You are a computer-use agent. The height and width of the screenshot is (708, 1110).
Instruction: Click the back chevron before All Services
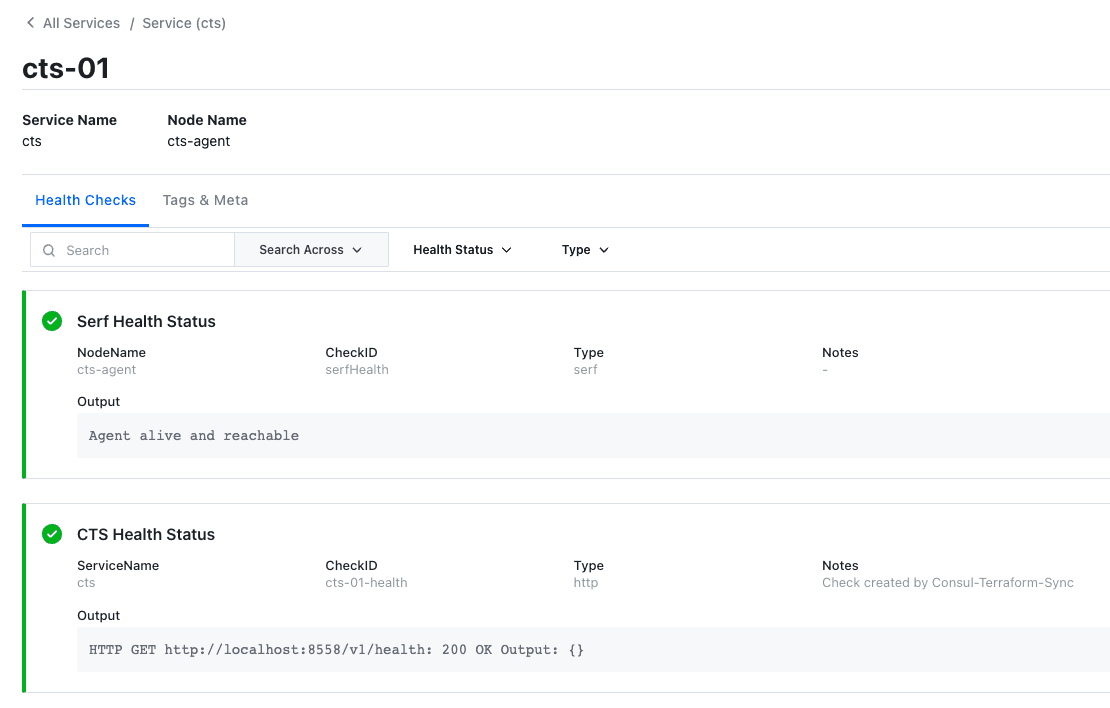pyautogui.click(x=30, y=23)
